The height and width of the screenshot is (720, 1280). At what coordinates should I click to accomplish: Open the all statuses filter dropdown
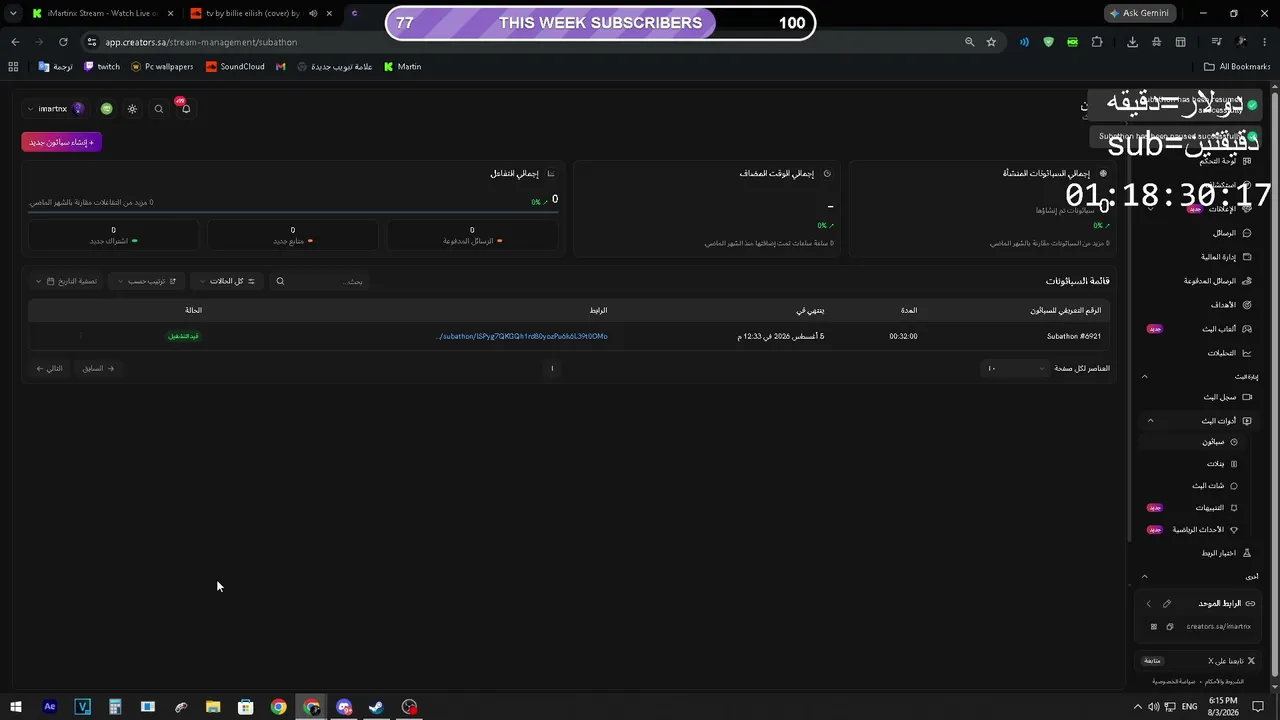click(x=227, y=281)
